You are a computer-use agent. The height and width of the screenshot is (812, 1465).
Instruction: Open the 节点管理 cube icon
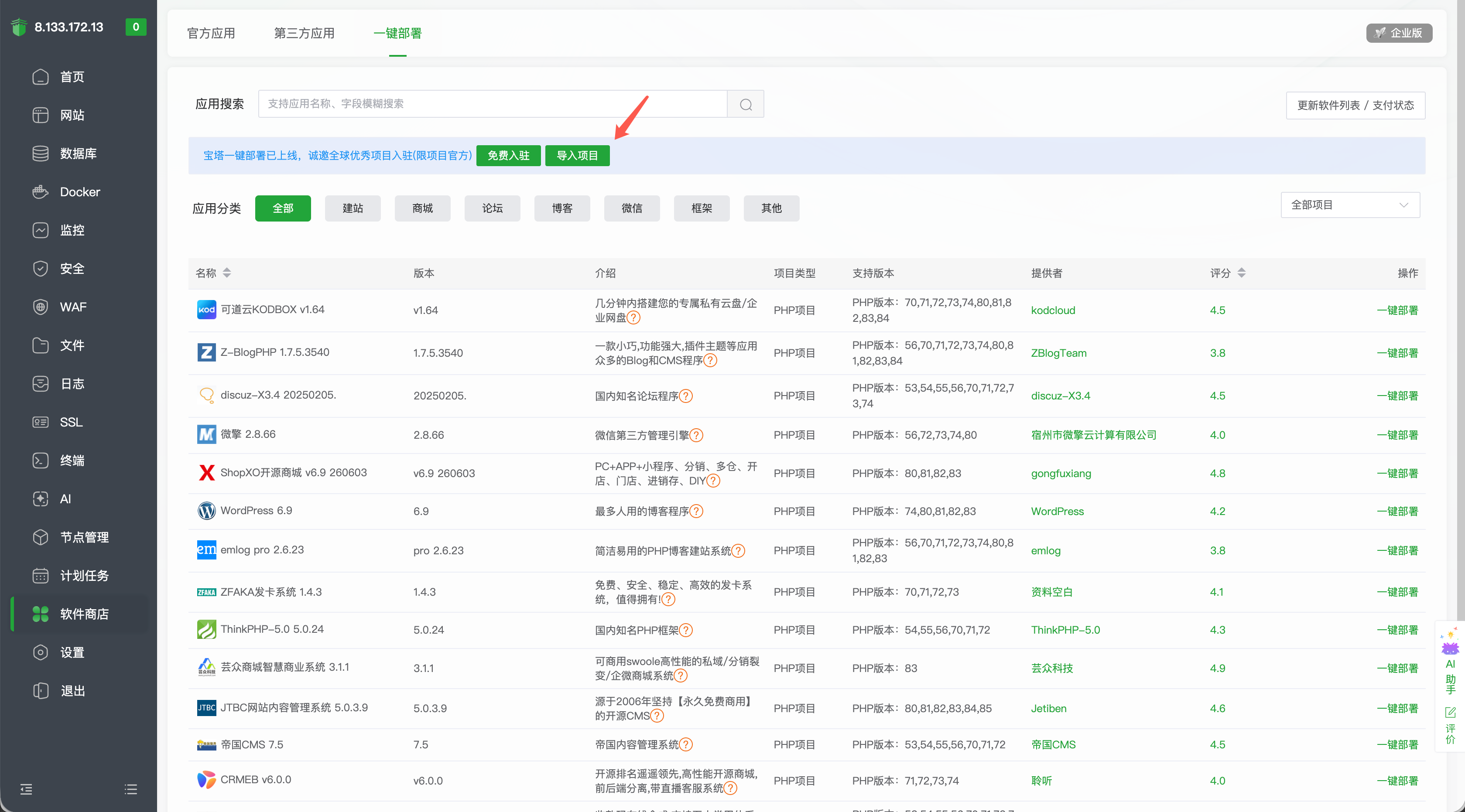pos(41,537)
